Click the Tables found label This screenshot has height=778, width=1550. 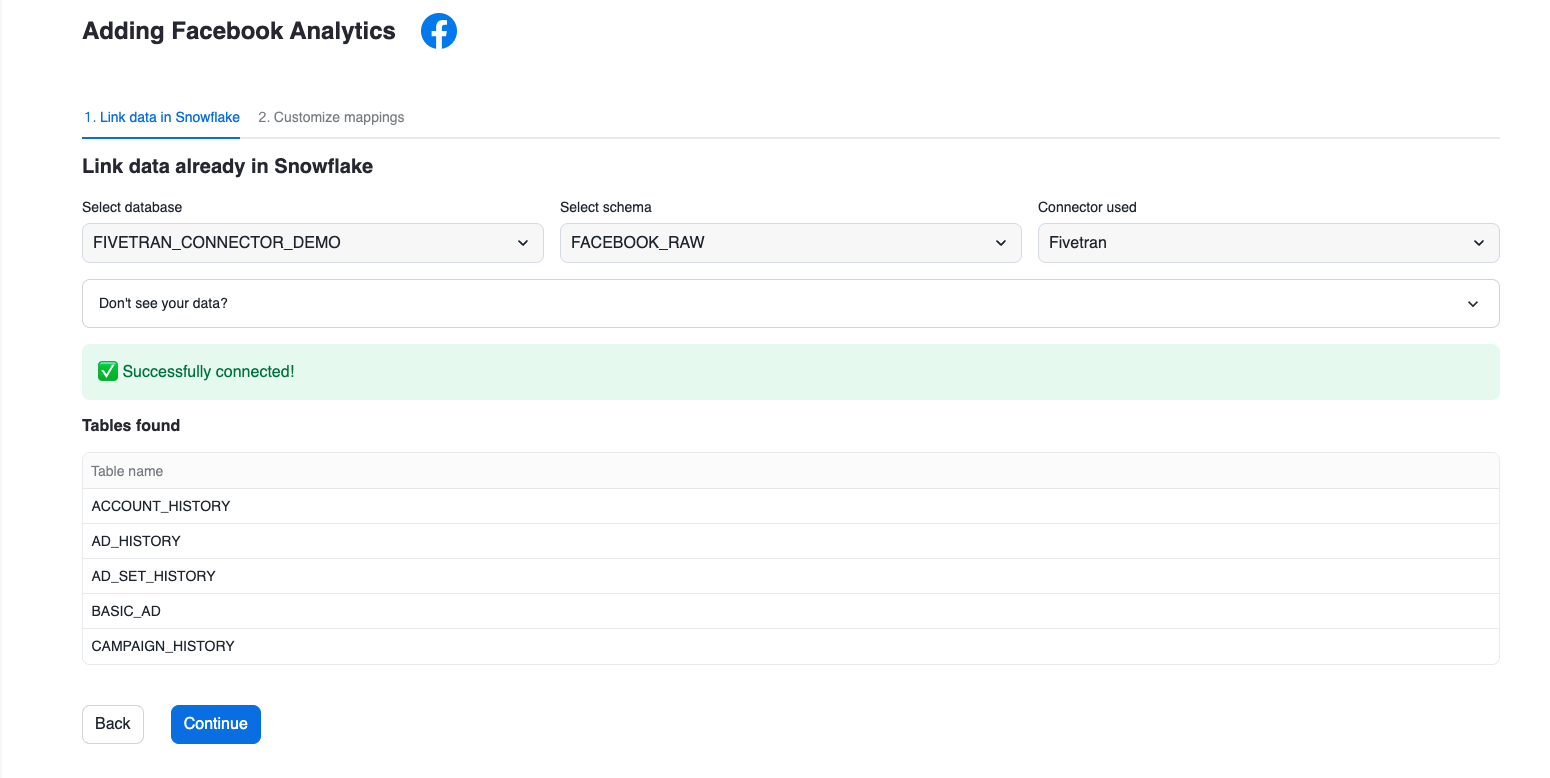[x=131, y=425]
